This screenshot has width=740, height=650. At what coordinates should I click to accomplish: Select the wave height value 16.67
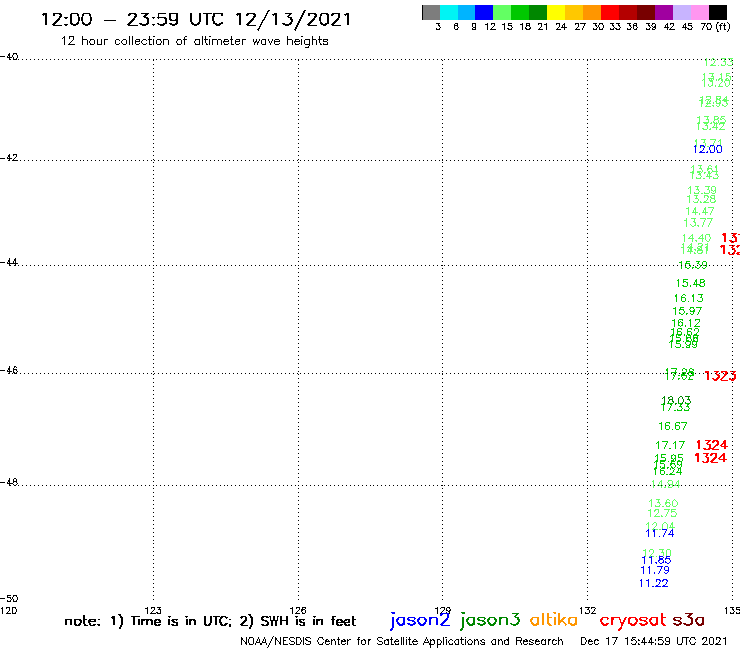click(x=673, y=426)
